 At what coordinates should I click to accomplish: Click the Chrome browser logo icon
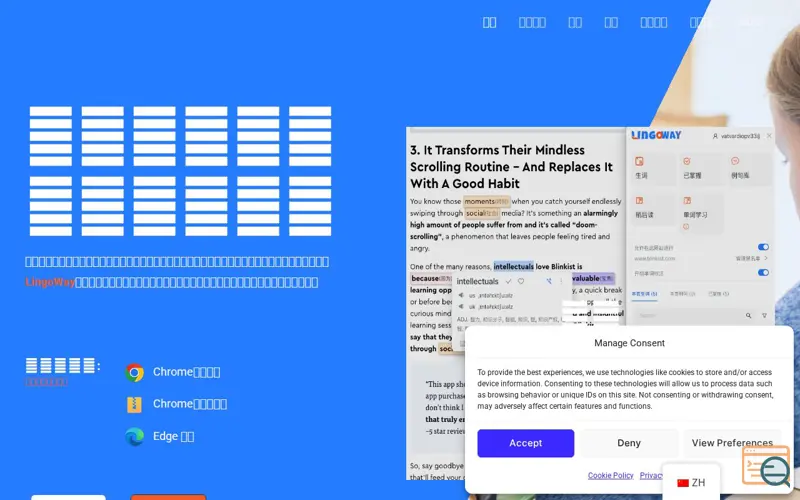[135, 372]
